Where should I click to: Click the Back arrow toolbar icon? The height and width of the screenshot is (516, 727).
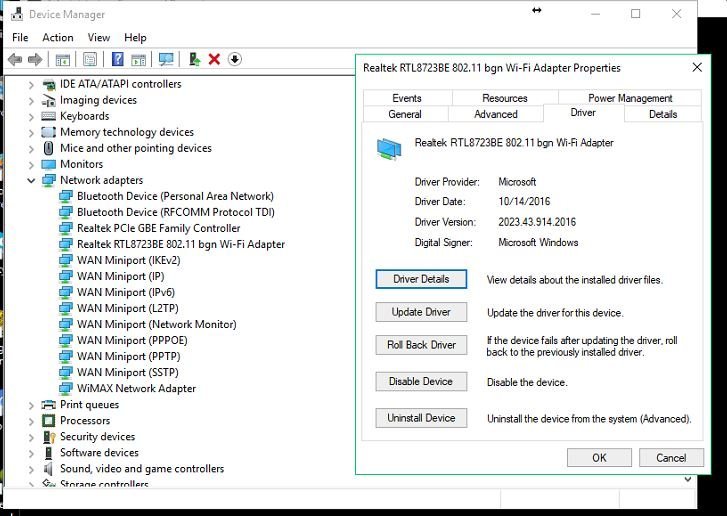pos(15,59)
